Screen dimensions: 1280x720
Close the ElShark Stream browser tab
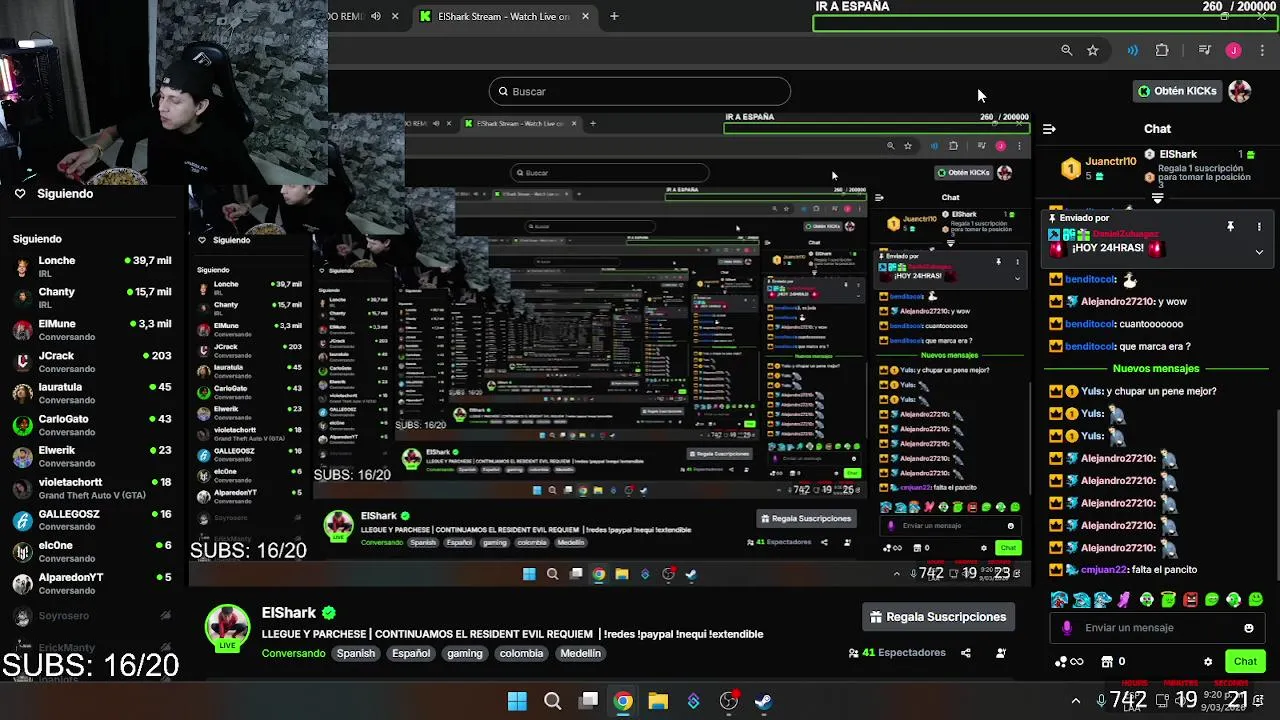585,16
